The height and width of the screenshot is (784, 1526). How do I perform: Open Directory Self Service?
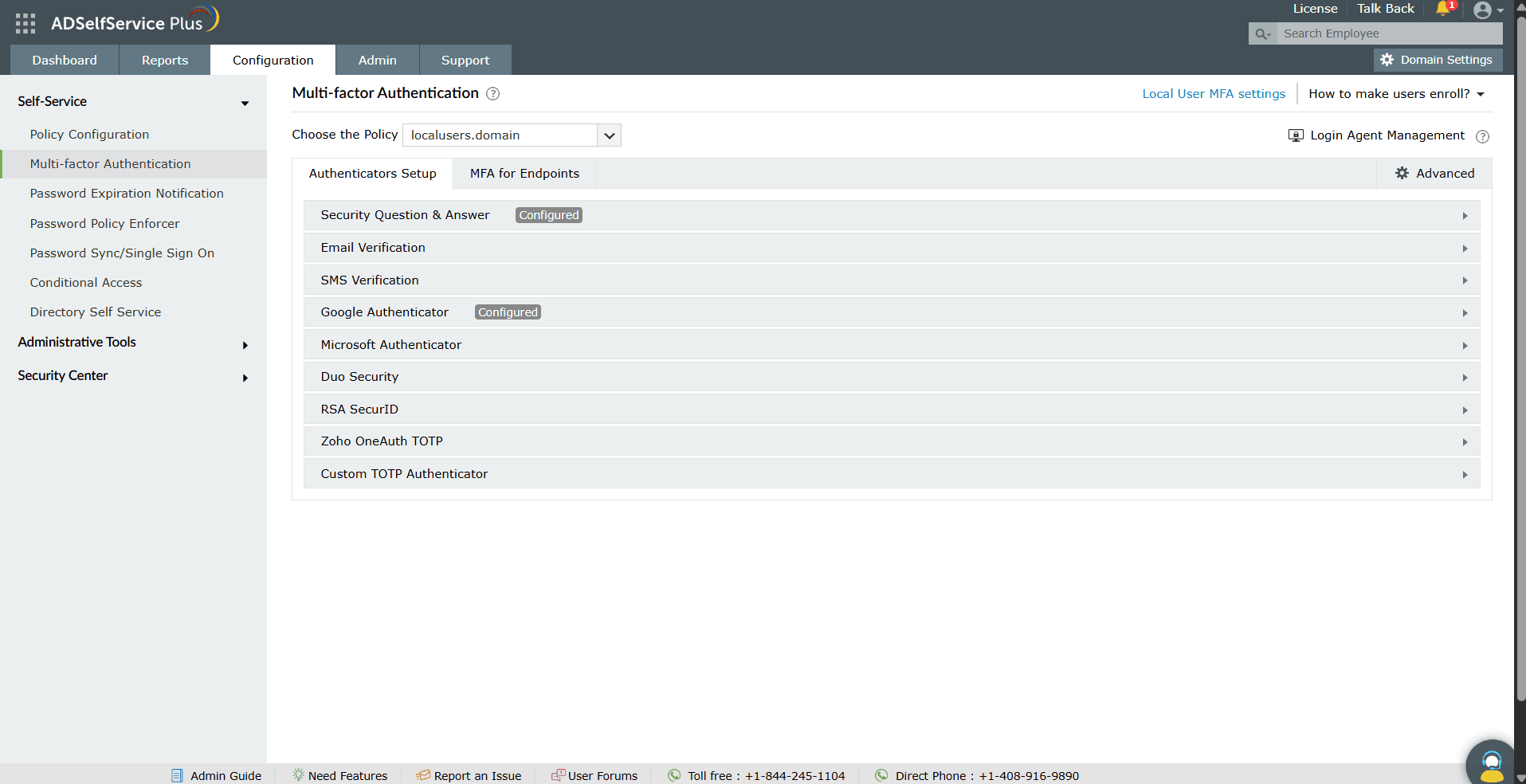click(96, 312)
